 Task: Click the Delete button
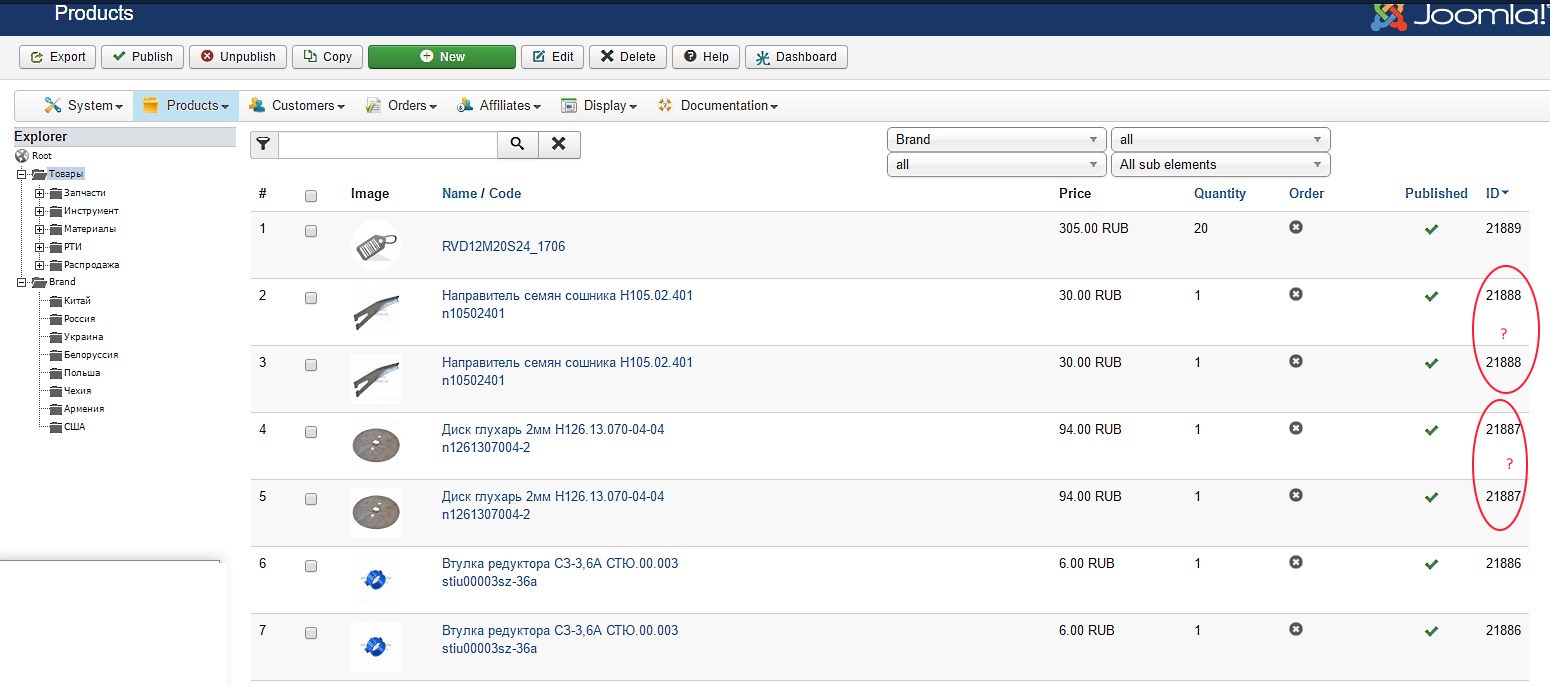pyautogui.click(x=628, y=57)
